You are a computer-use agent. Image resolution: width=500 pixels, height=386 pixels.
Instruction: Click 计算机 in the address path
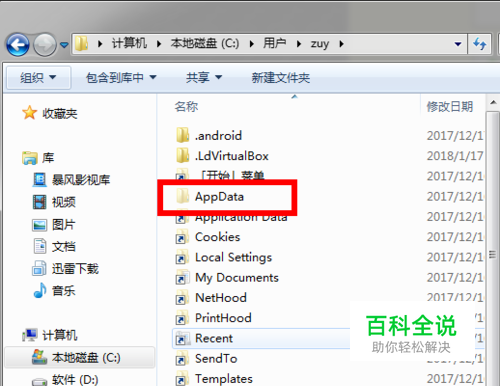[129, 43]
